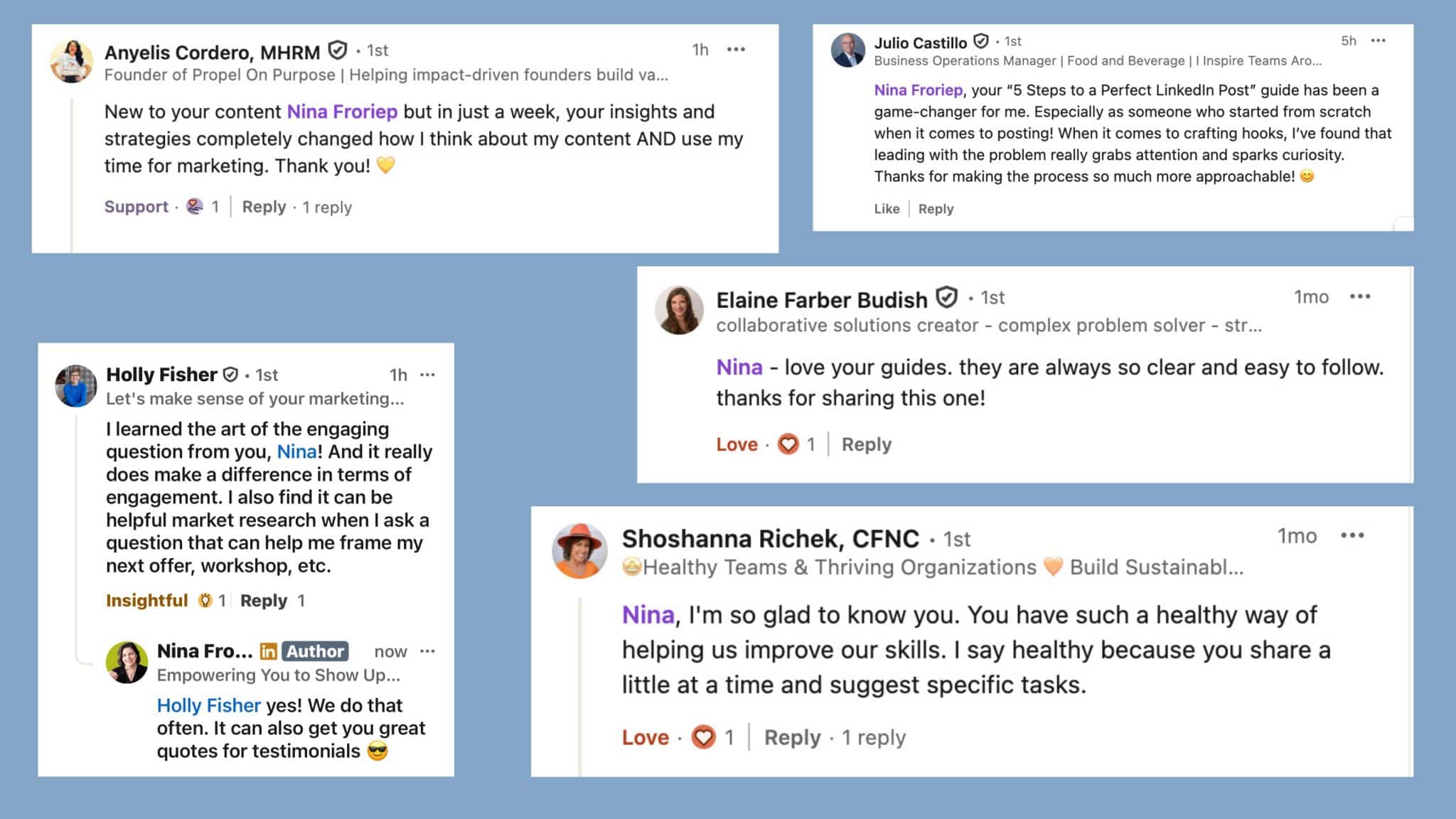Expand the 1 reply under Anyelis's comment

coord(327,208)
